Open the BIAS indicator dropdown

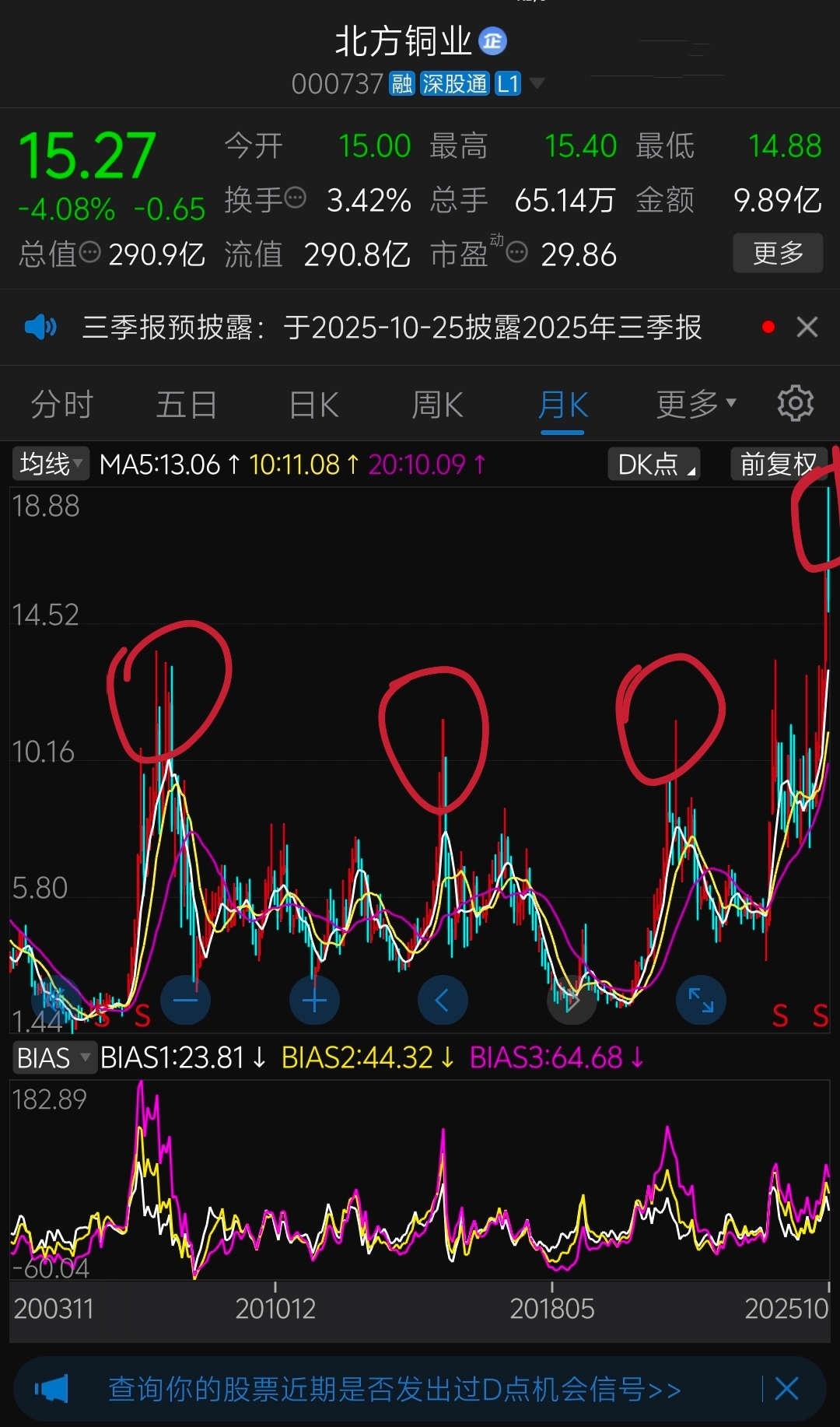pyautogui.click(x=54, y=1058)
